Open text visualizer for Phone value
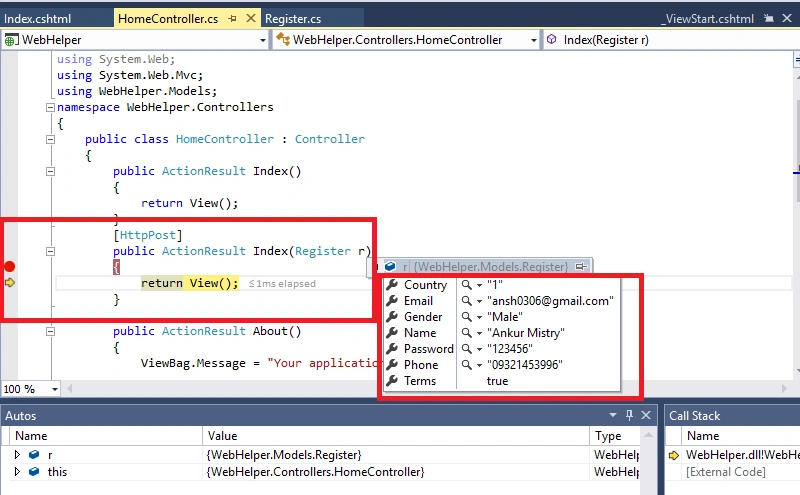This screenshot has height=495, width=800. click(x=466, y=365)
